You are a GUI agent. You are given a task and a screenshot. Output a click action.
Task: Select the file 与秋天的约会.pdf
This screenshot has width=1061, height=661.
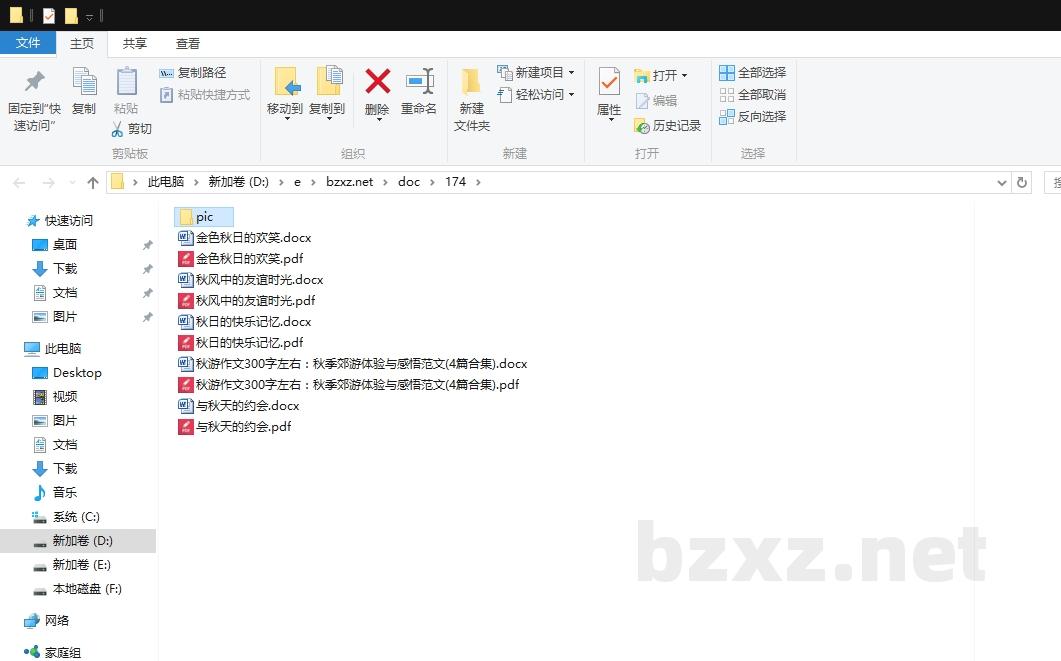point(243,427)
